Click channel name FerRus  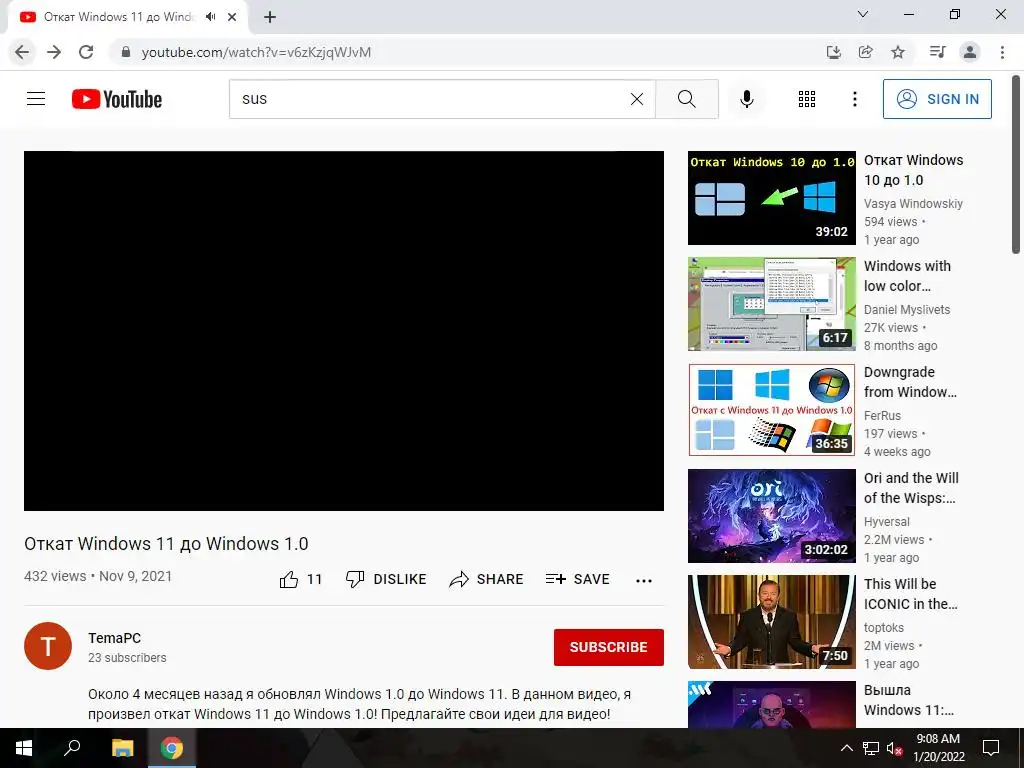pos(882,415)
